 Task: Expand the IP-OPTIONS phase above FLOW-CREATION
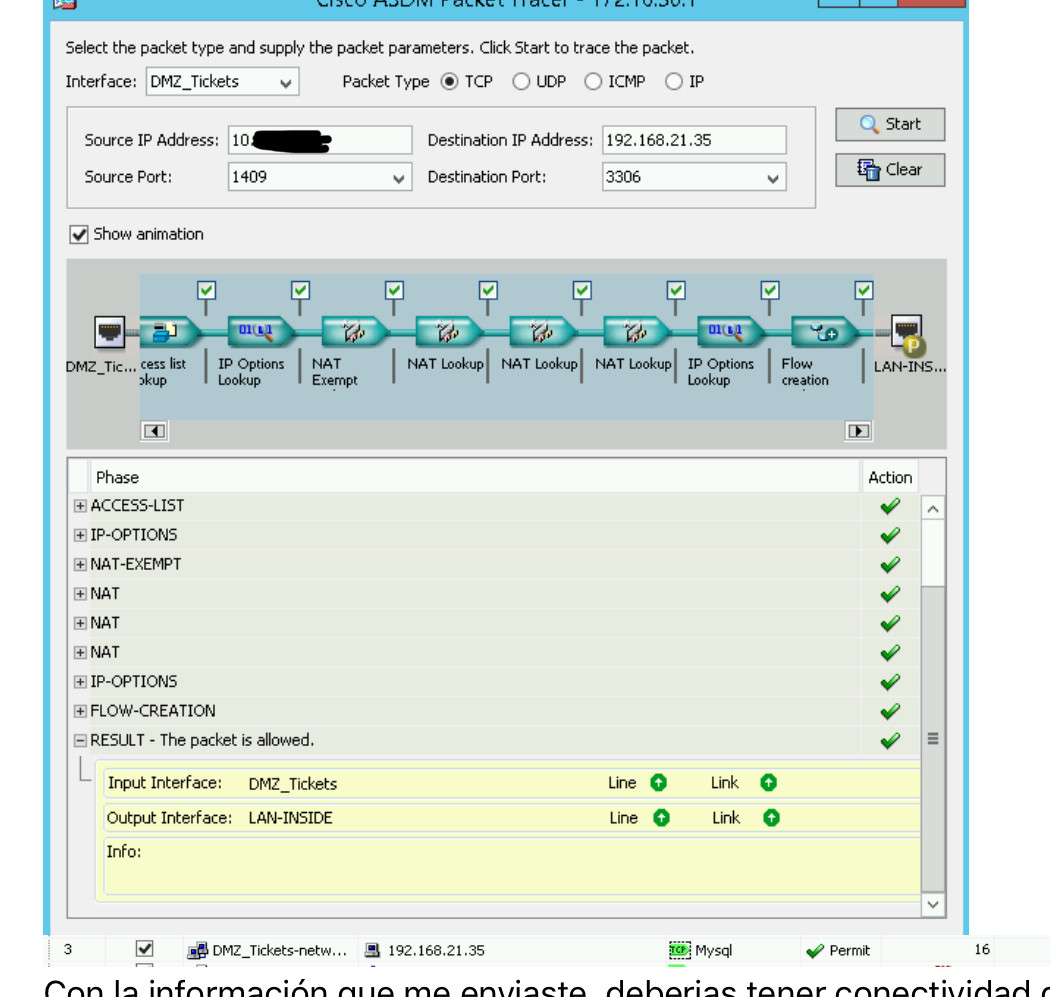click(x=80, y=682)
